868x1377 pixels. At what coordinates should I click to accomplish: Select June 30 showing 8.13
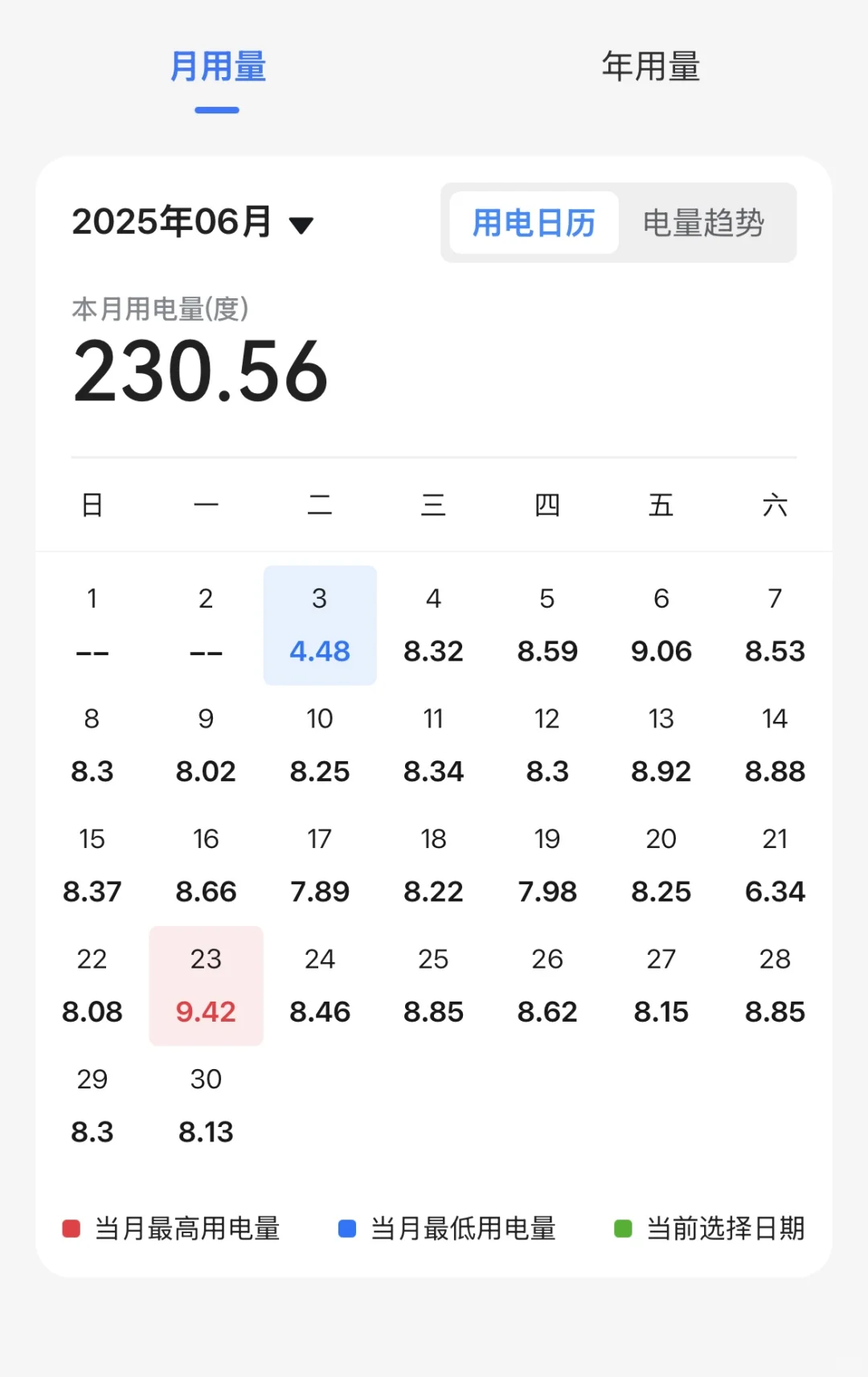206,1106
